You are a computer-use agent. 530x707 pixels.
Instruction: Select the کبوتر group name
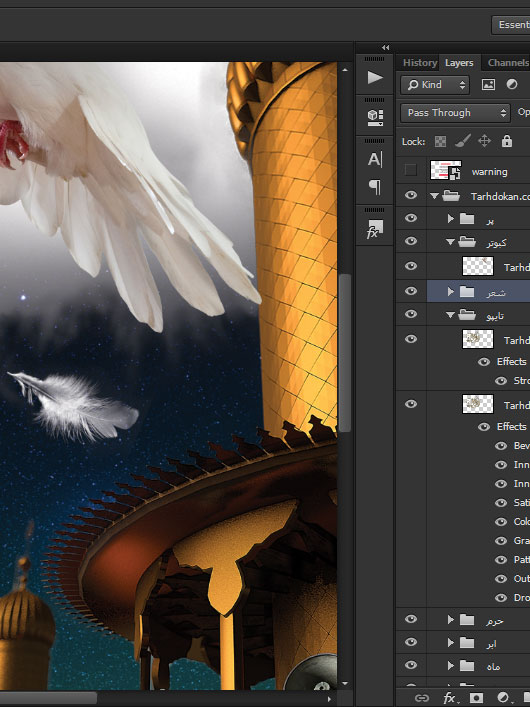click(x=496, y=243)
